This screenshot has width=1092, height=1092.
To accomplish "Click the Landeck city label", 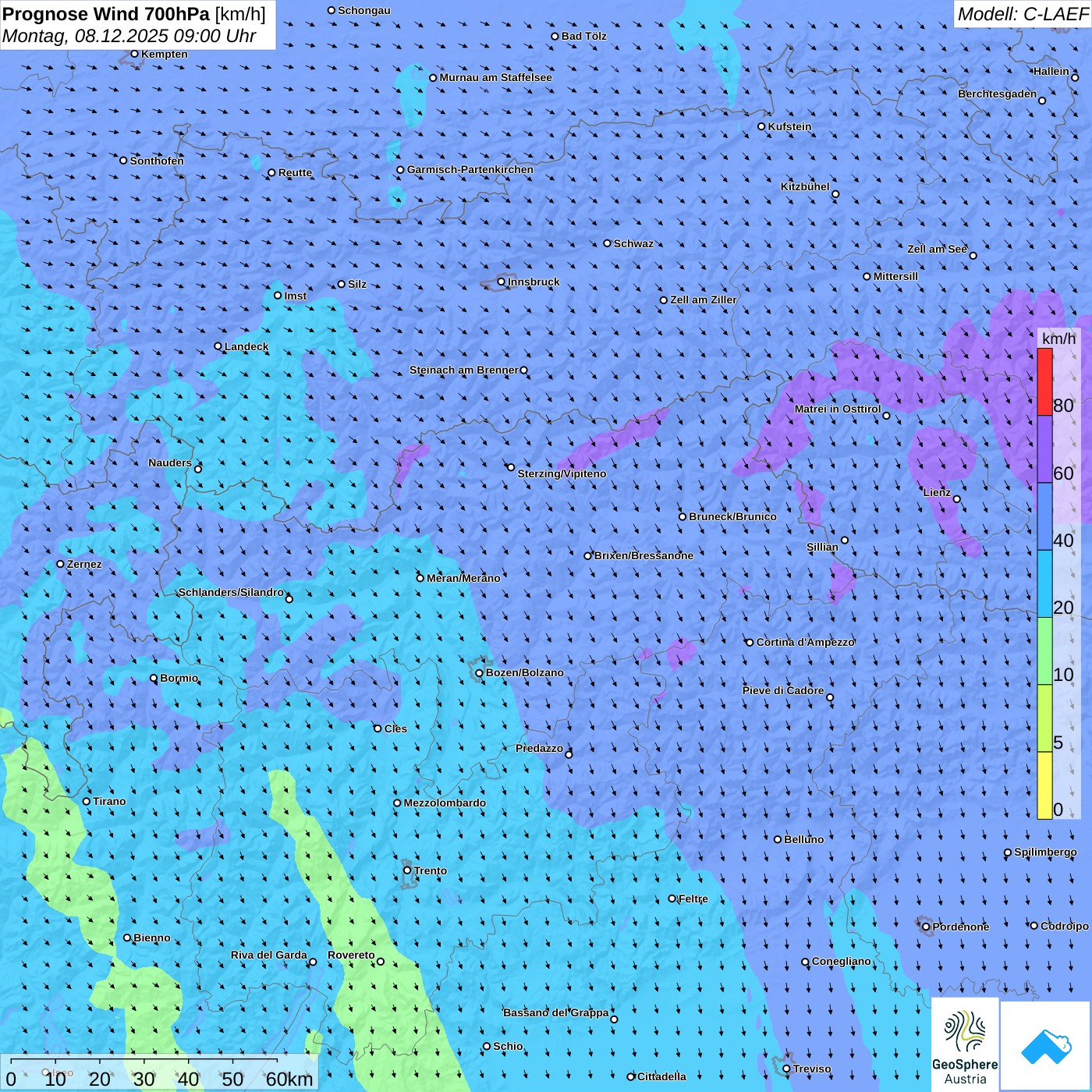I will 246,346.
